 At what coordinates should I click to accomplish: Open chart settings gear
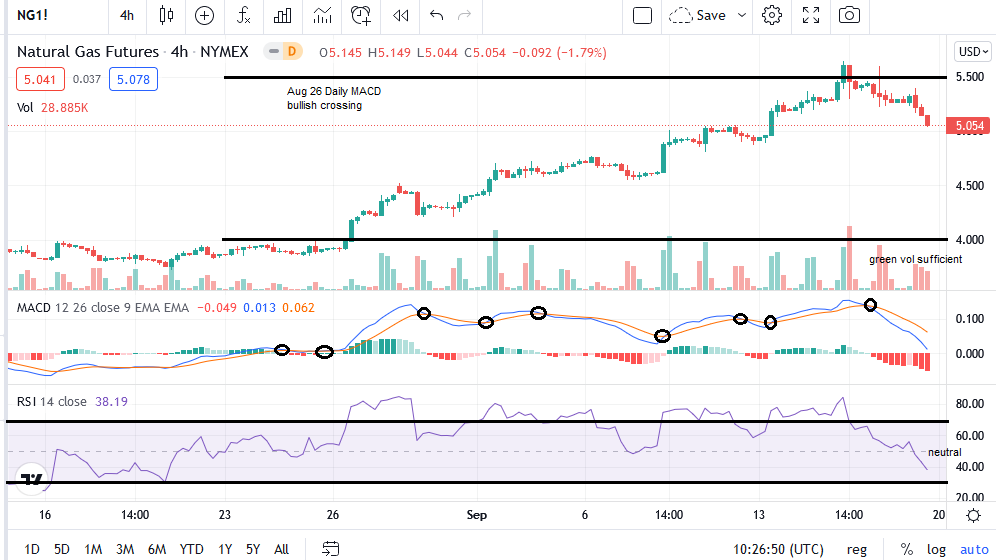pos(772,15)
